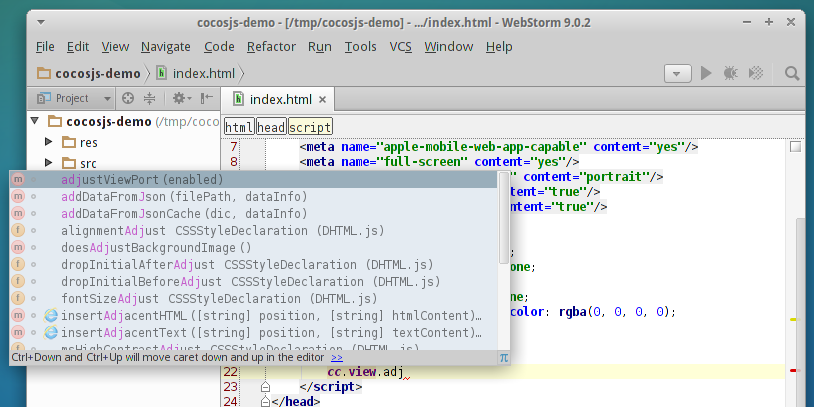The image size is (814, 407).
Task: Collapse the cocosjs-demo root node
Action: tap(35, 121)
